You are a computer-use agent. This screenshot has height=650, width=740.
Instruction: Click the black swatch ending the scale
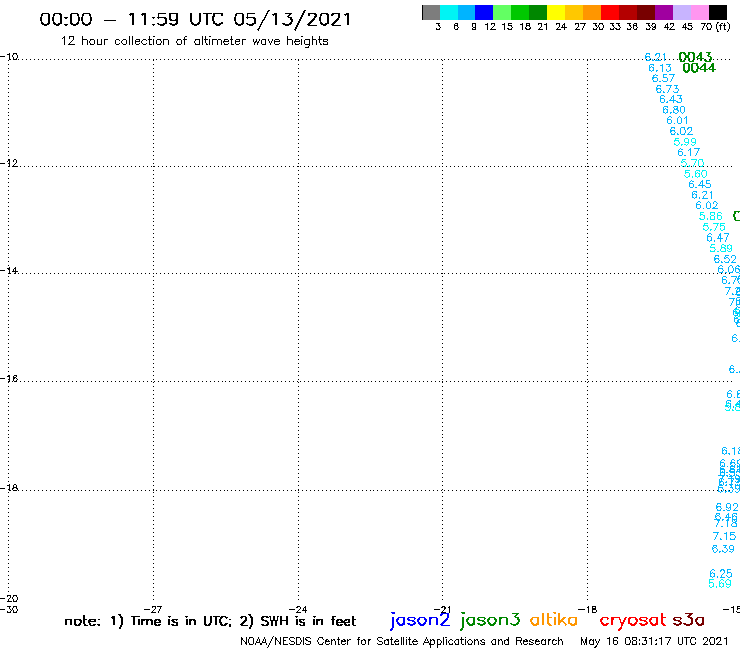pos(718,13)
